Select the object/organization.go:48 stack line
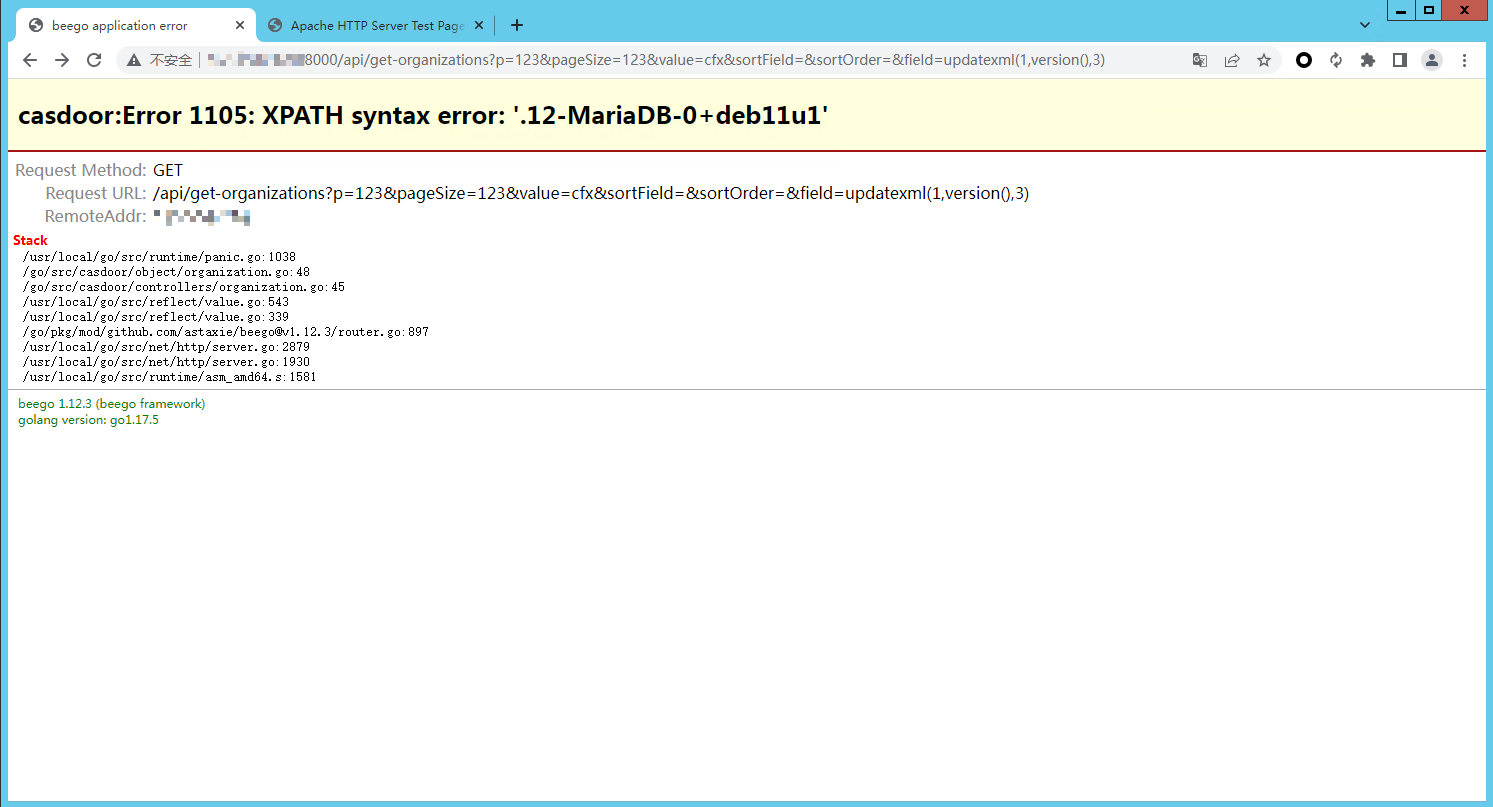Viewport: 1493px width, 807px height. point(166,272)
